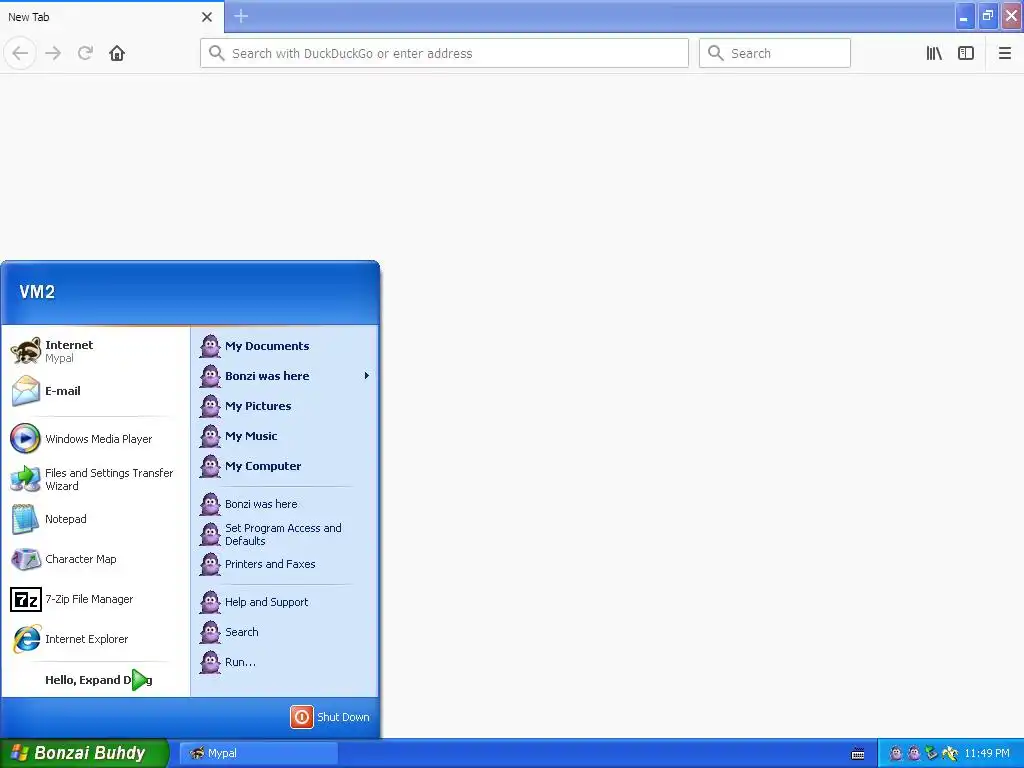Open a new tab with plus button

[x=241, y=16]
